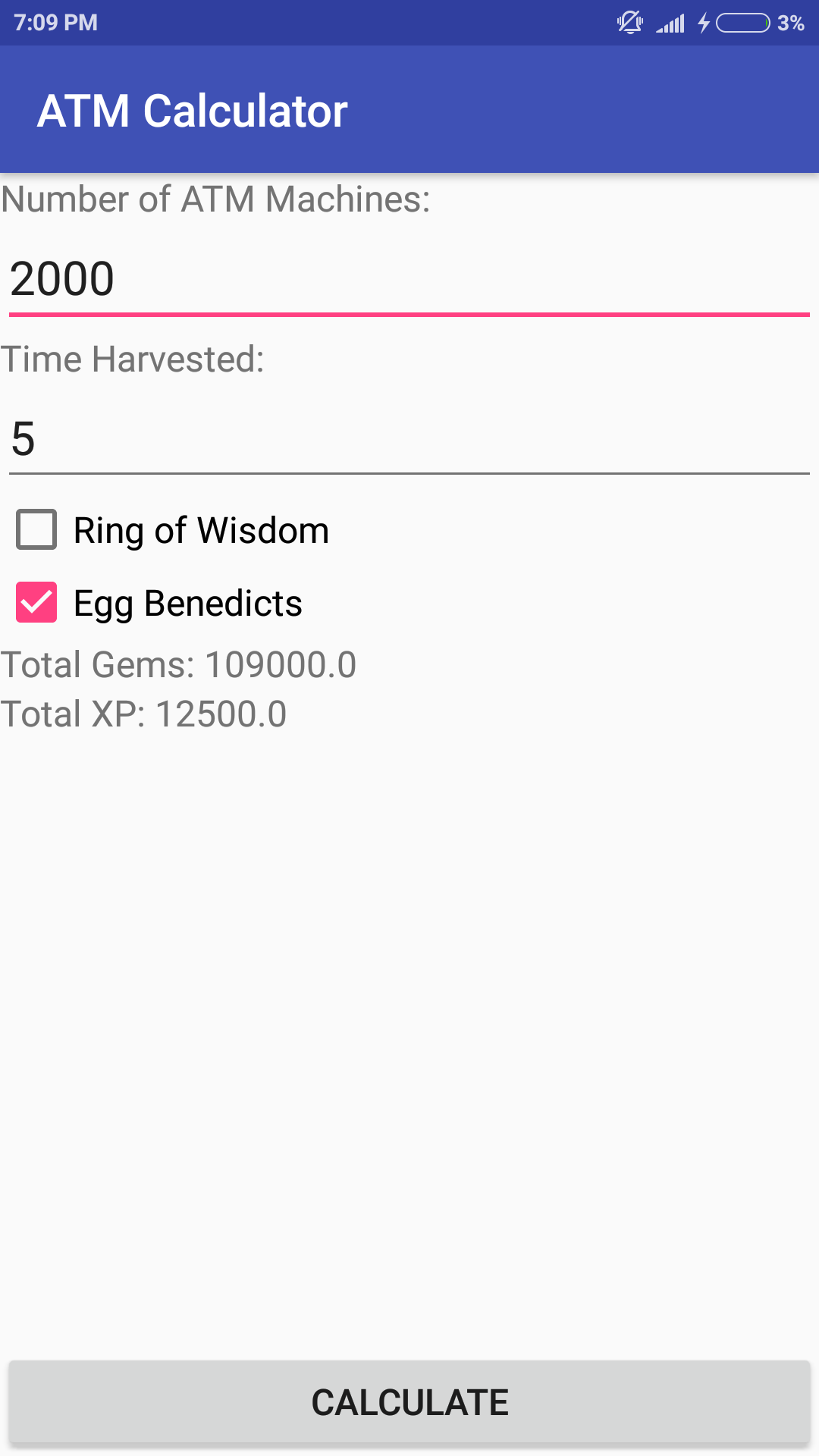Uncheck the Egg Benedicts checkbox
The image size is (819, 1456).
(36, 602)
